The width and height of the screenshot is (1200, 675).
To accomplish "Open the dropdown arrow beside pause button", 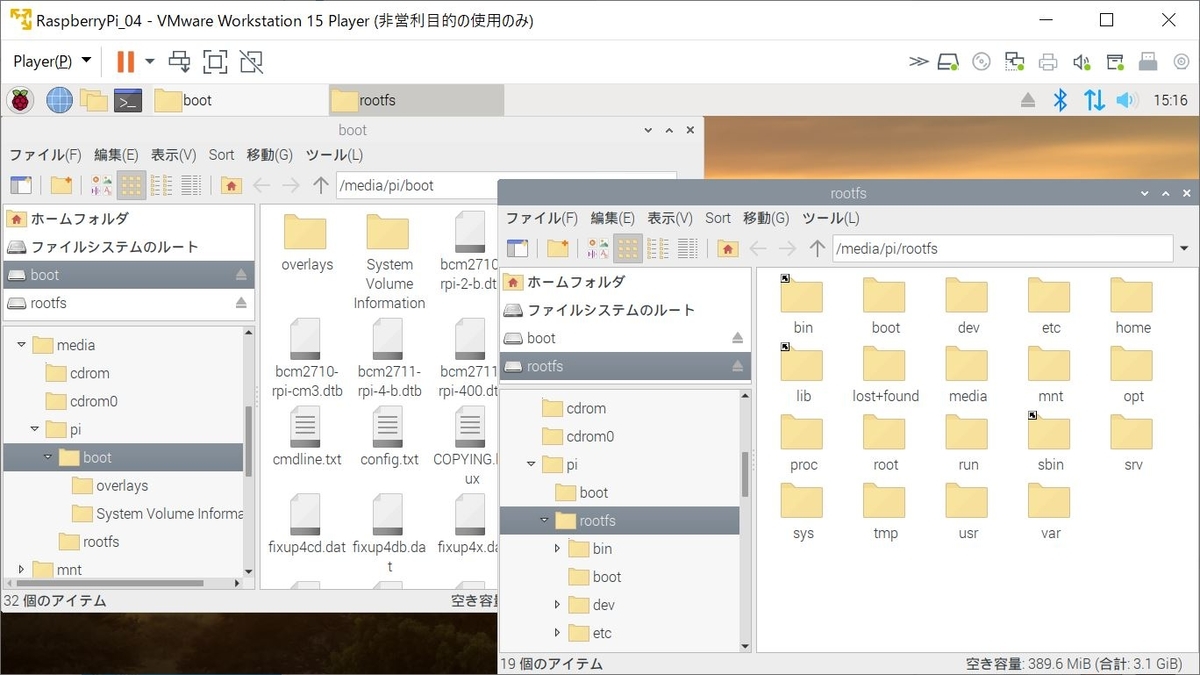I will tap(150, 62).
